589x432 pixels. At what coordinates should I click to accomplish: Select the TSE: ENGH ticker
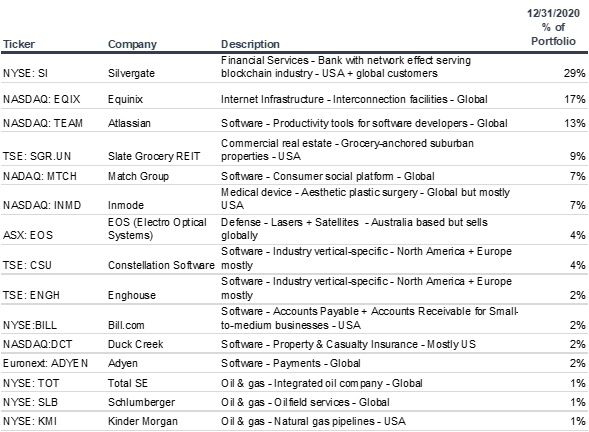[32, 295]
